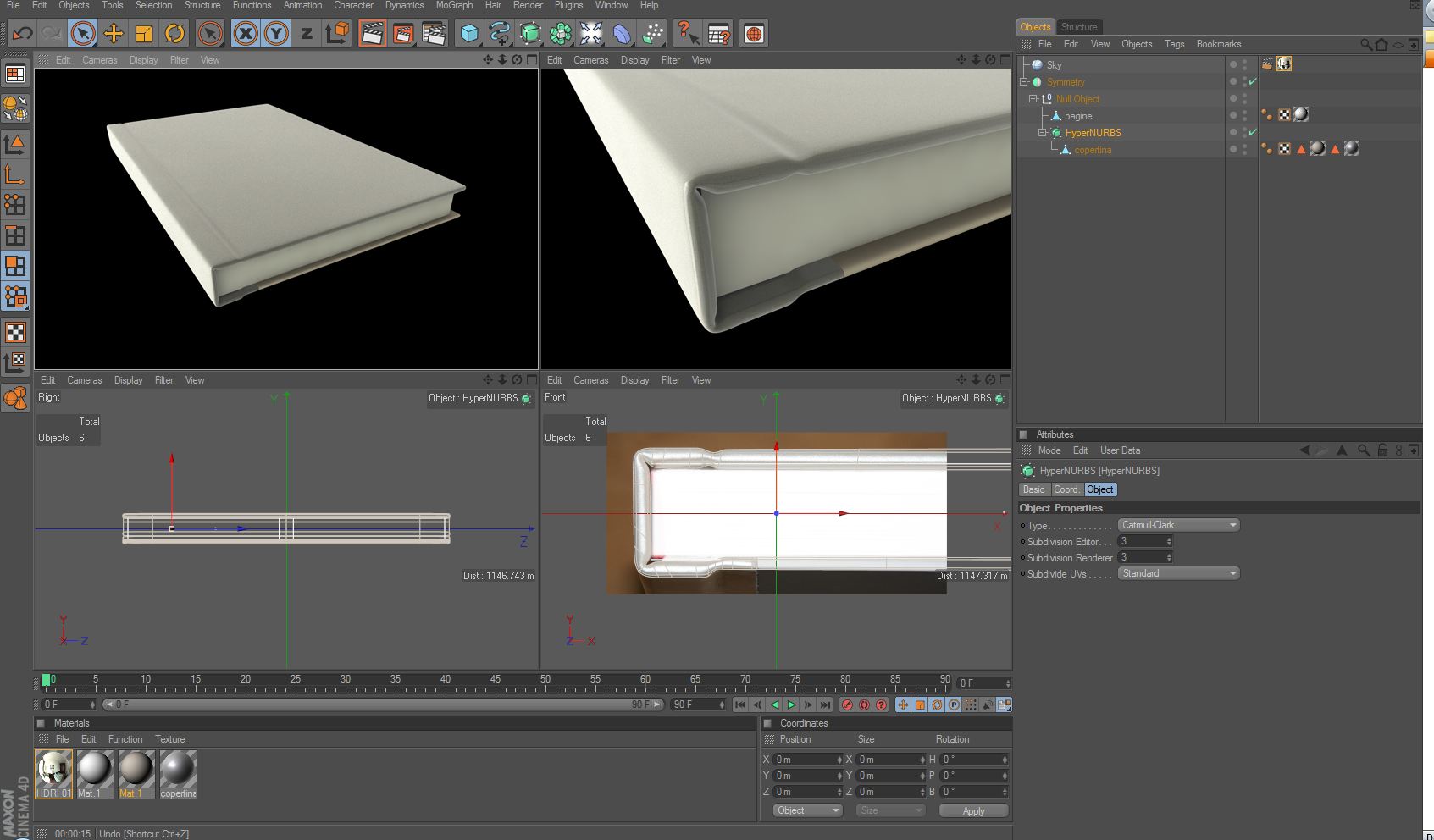Open the Type dropdown showing Catmull-Clark
Viewport: 1434px width, 840px height.
point(1178,525)
